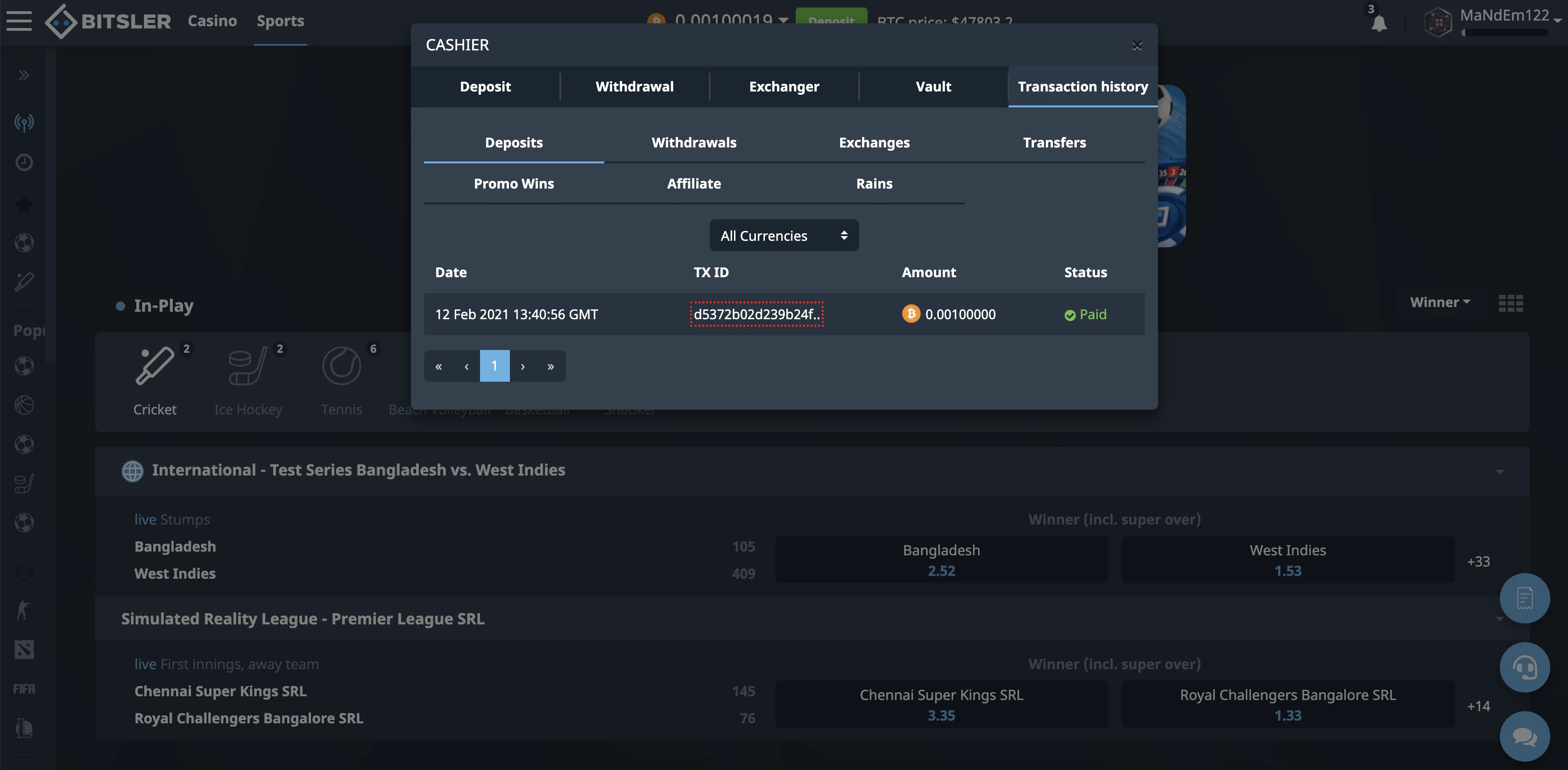Bet on Chennai Super Kings SRL 3.35
The width and height of the screenshot is (1568, 770).
coord(941,705)
